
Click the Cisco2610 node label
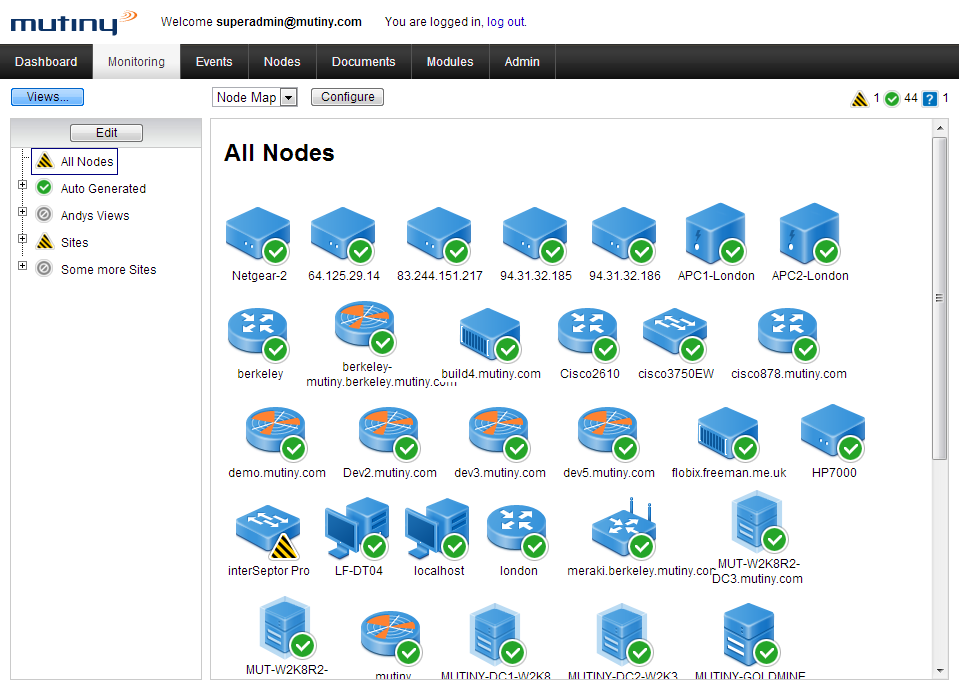click(590, 374)
